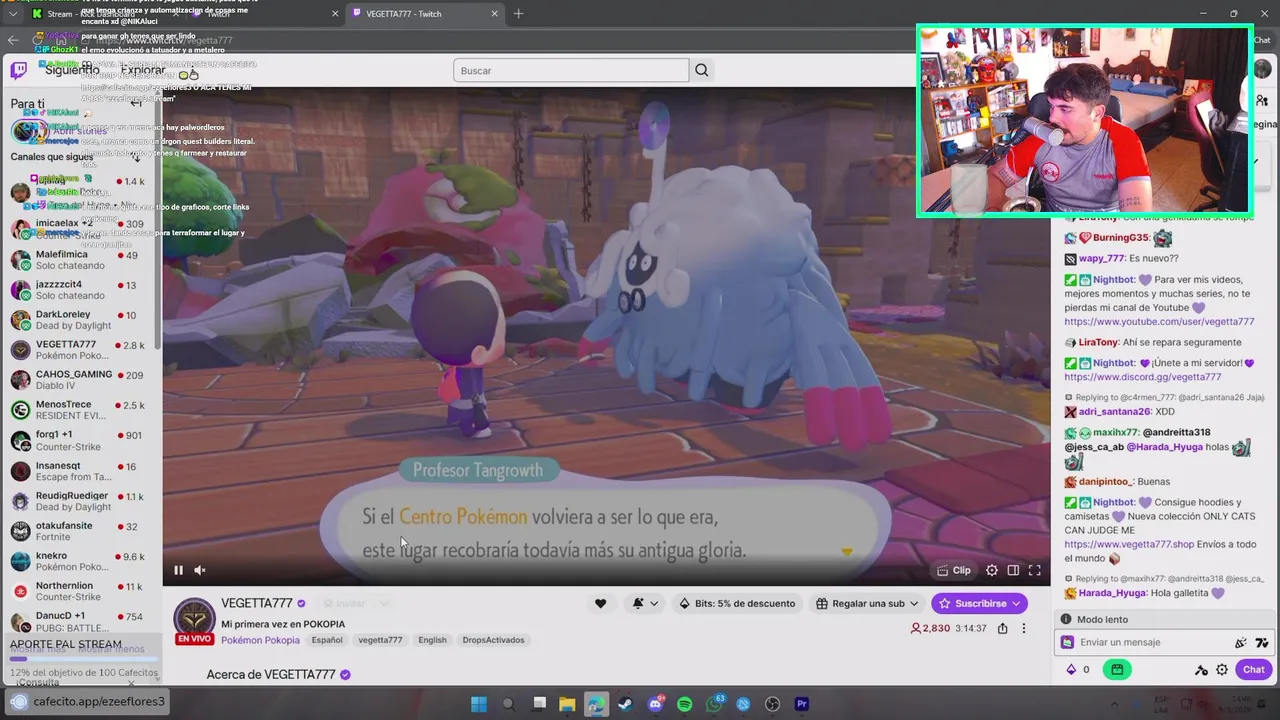
Task: Click the Modo lento info icon
Action: tap(1066, 619)
